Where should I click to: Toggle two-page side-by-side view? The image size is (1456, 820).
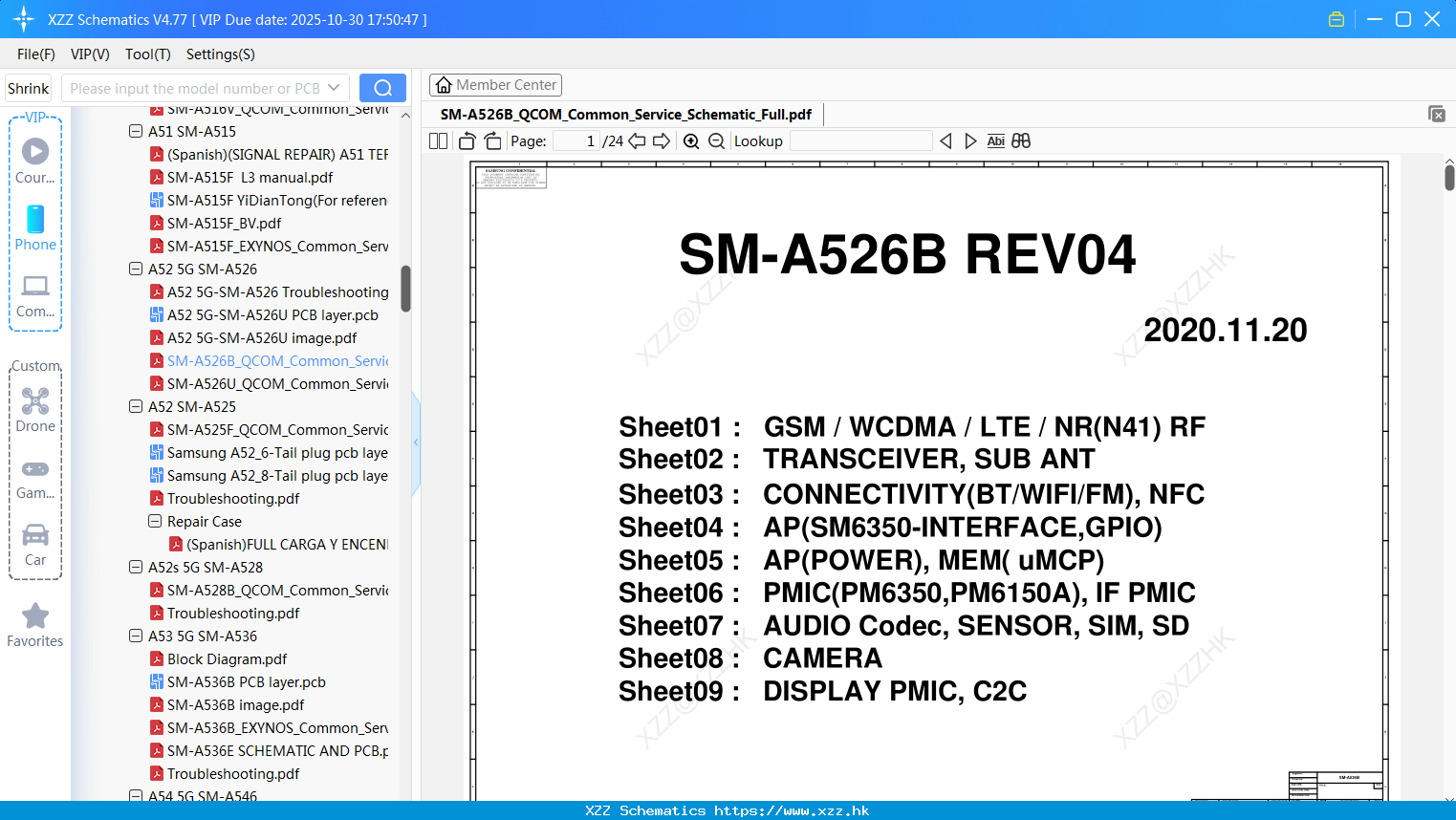pos(438,141)
